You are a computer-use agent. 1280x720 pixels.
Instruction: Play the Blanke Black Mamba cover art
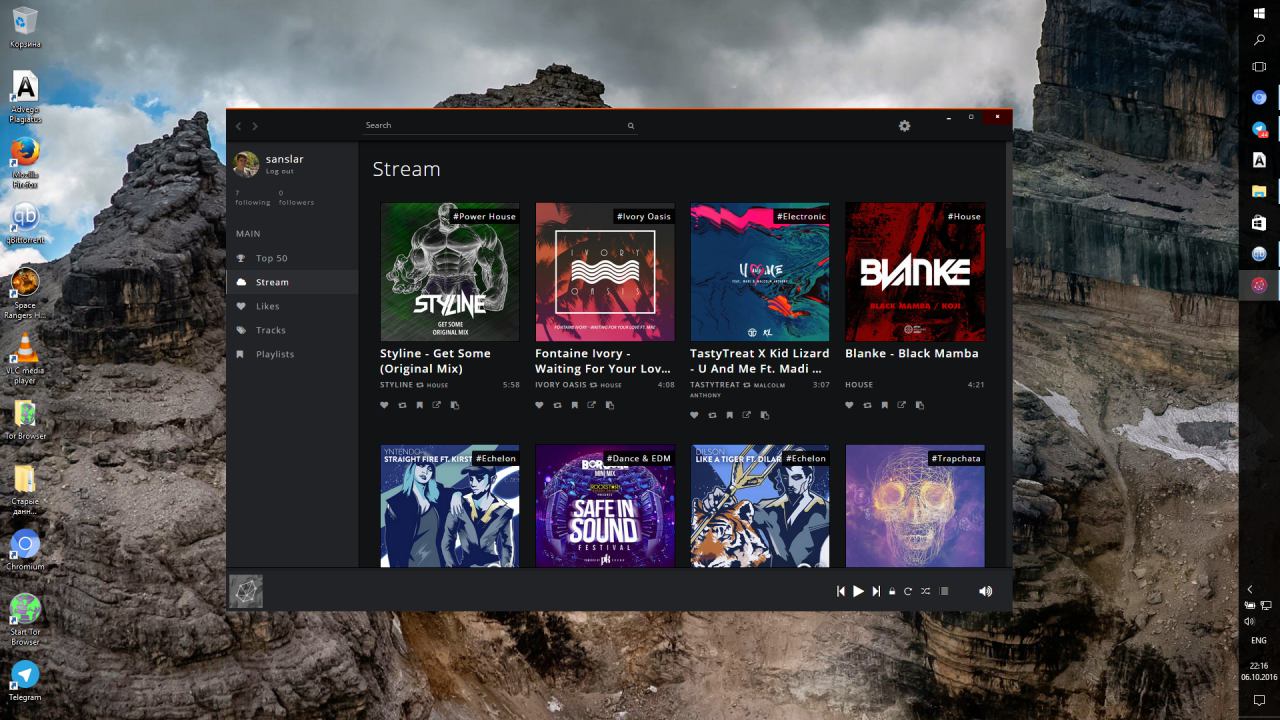[915, 272]
